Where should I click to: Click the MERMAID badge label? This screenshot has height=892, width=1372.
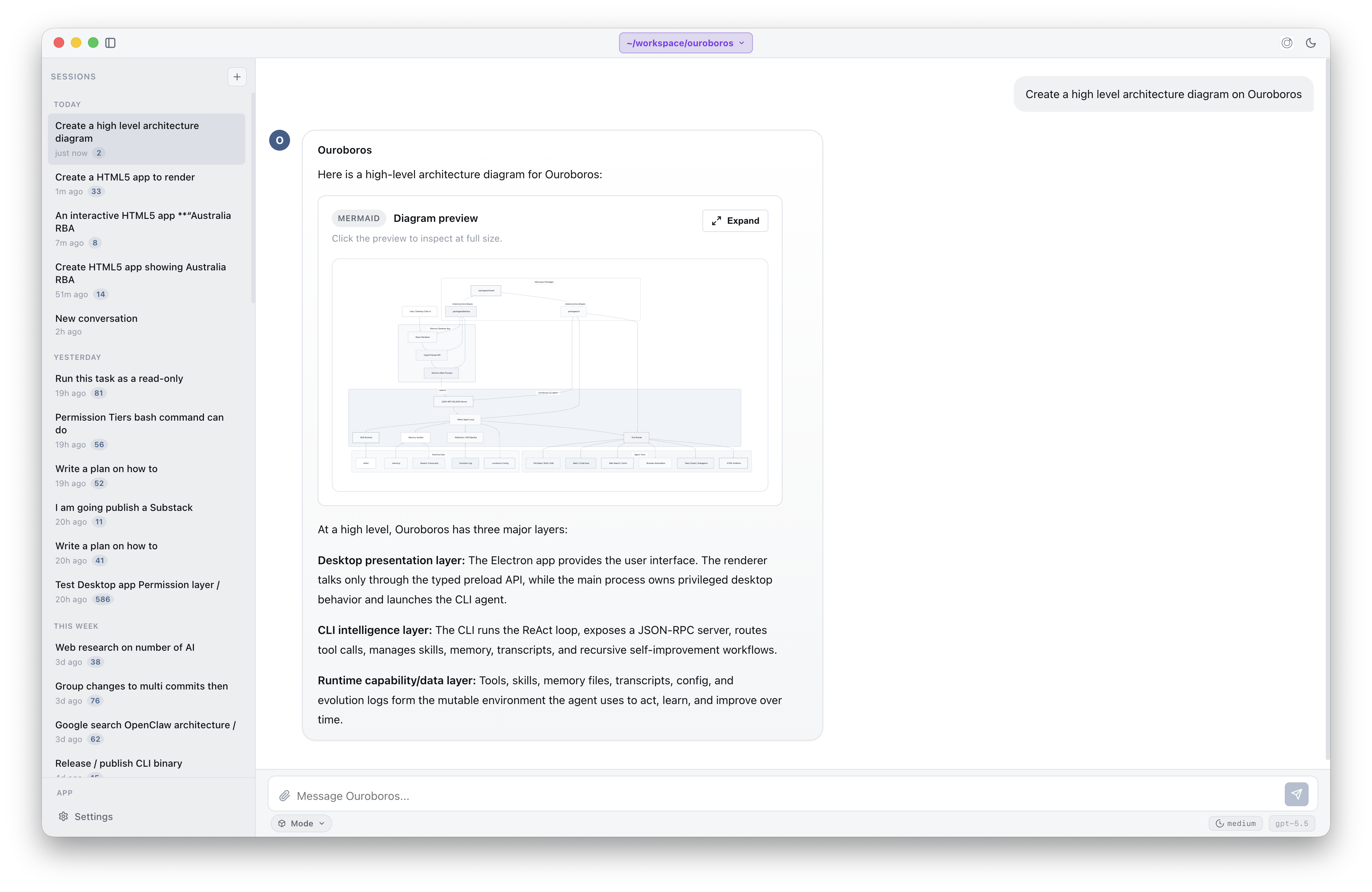tap(359, 218)
